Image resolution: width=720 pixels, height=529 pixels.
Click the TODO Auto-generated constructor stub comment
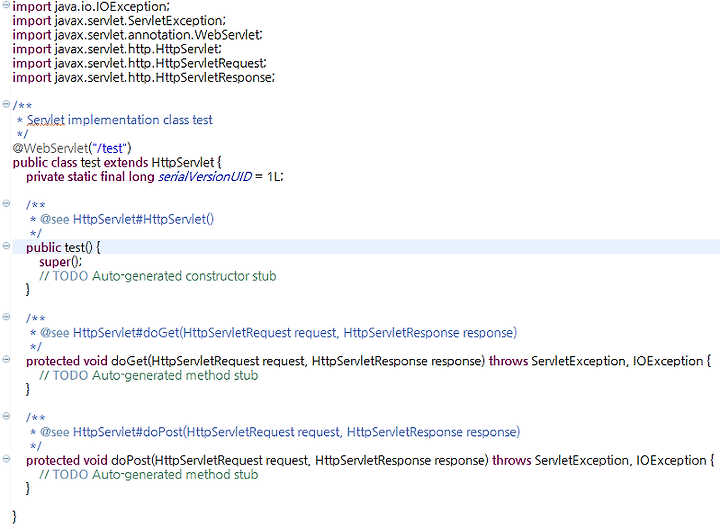[x=158, y=276]
